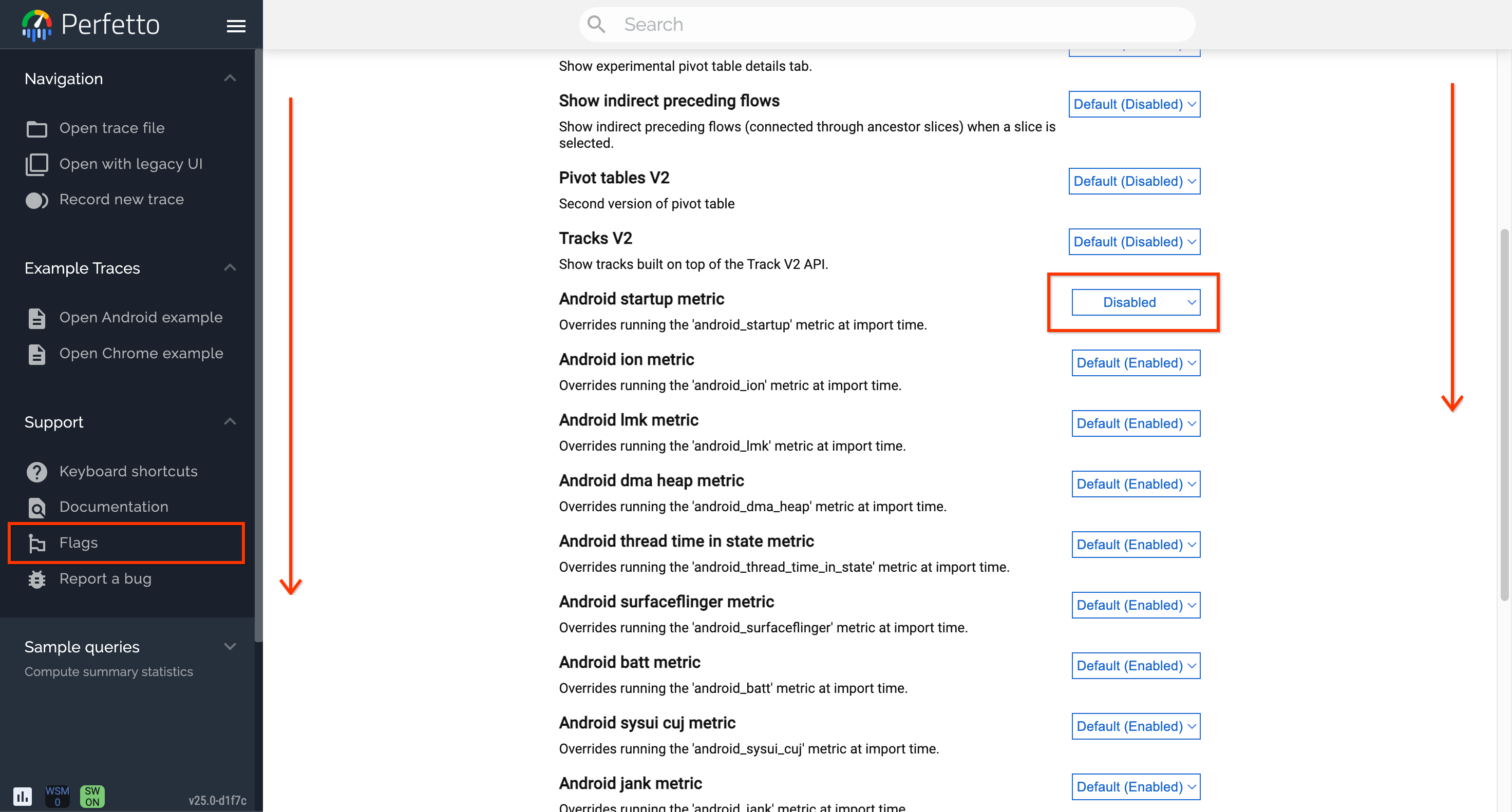1512x812 pixels.
Task: Click the WSM status badge
Action: [x=57, y=796]
